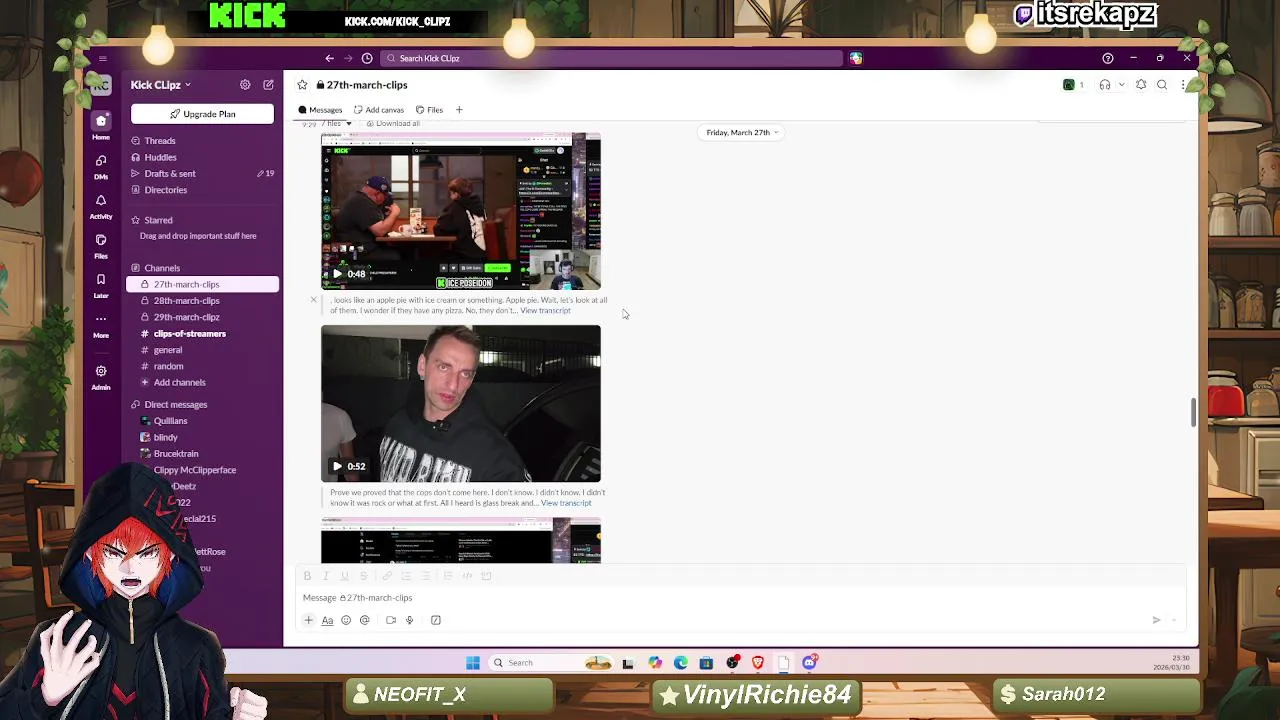The height and width of the screenshot is (720, 1280).
Task: Click Add channels
Action: [179, 382]
